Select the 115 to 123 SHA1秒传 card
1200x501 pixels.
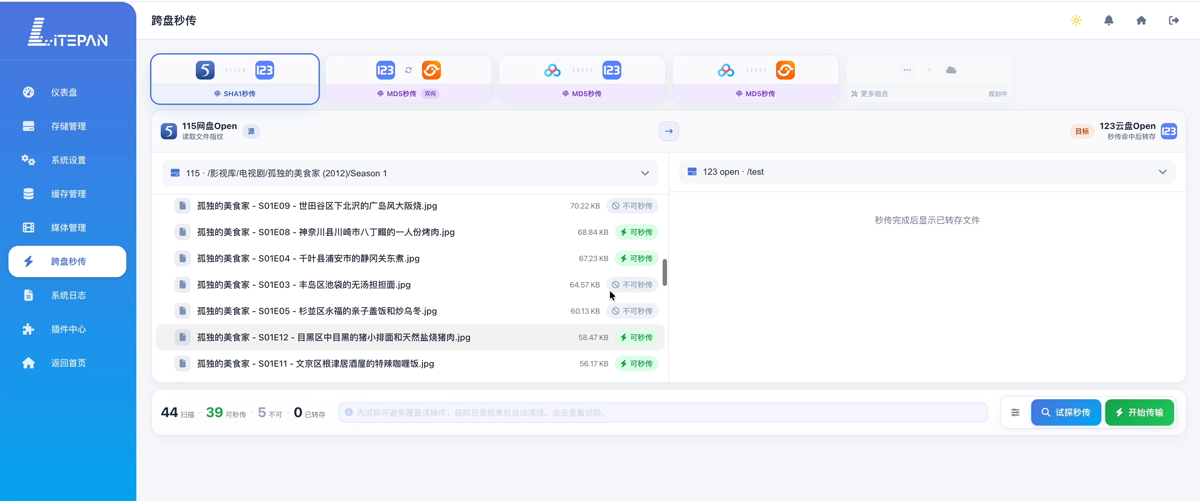(x=235, y=79)
